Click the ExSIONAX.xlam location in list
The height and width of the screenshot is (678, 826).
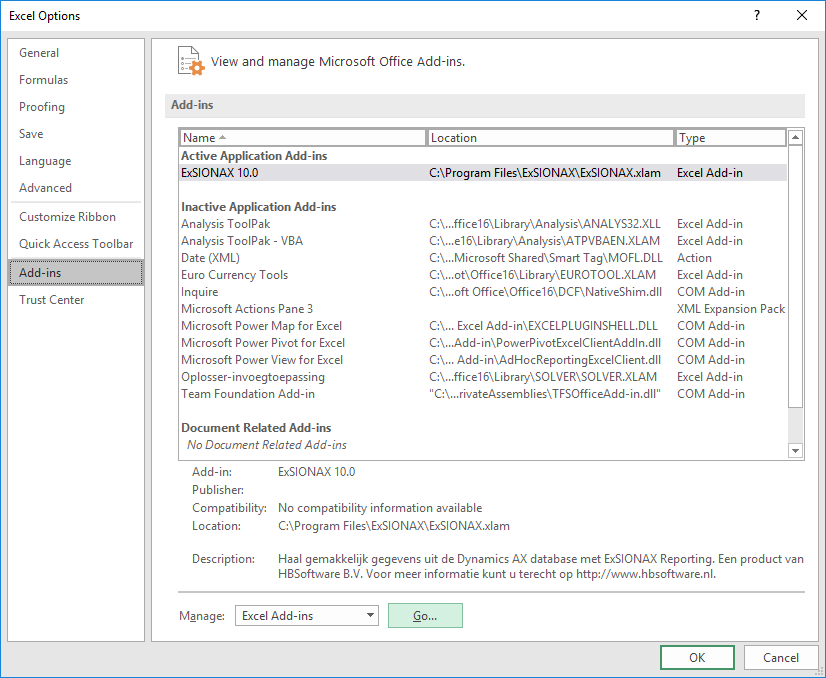545,173
